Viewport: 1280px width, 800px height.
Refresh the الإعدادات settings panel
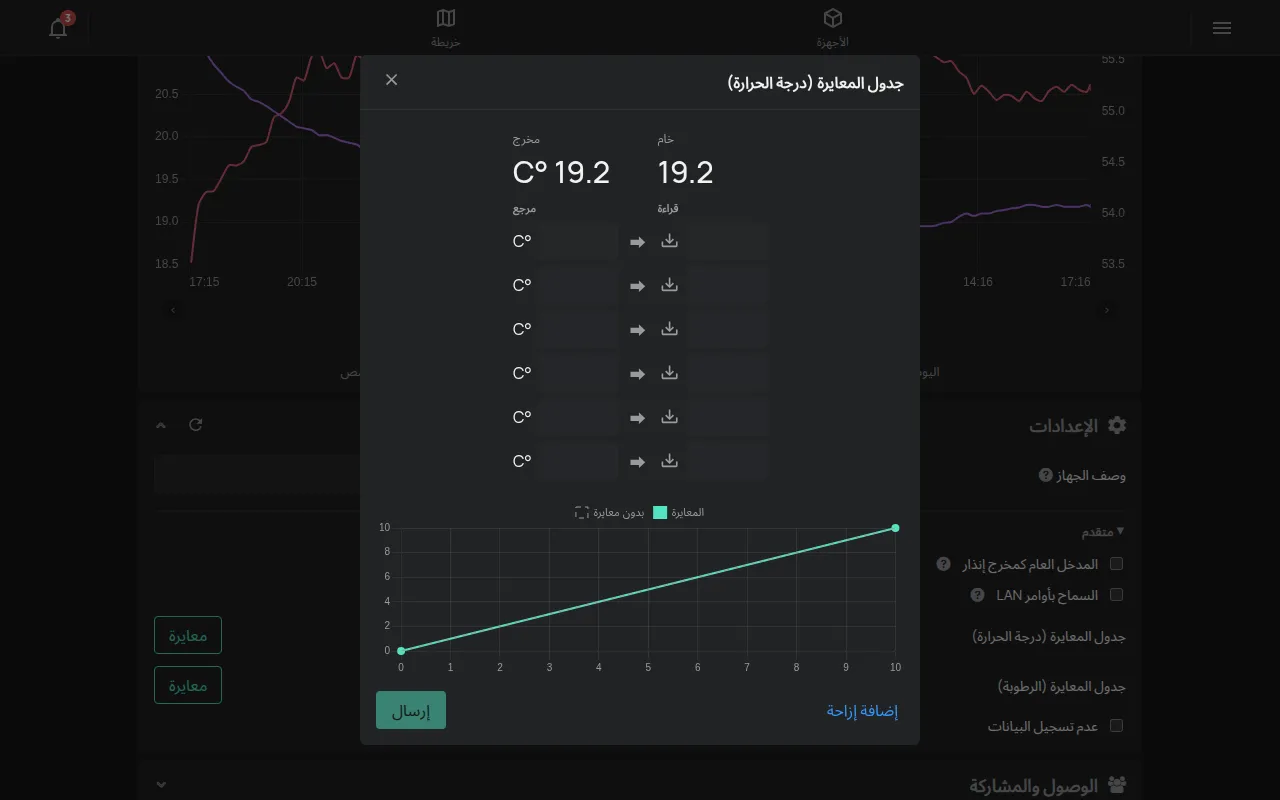(x=196, y=425)
